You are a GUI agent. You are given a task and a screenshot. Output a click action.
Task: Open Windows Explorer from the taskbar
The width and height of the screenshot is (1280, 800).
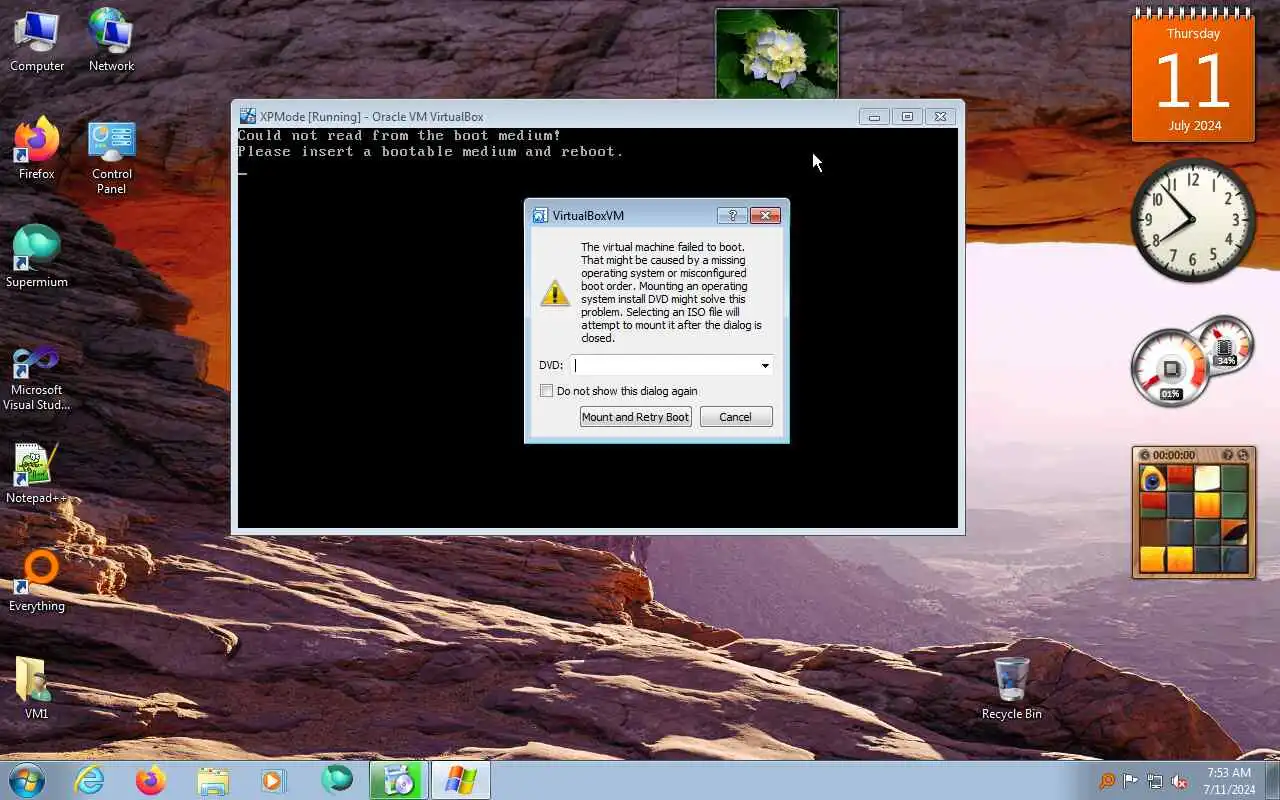[213, 780]
